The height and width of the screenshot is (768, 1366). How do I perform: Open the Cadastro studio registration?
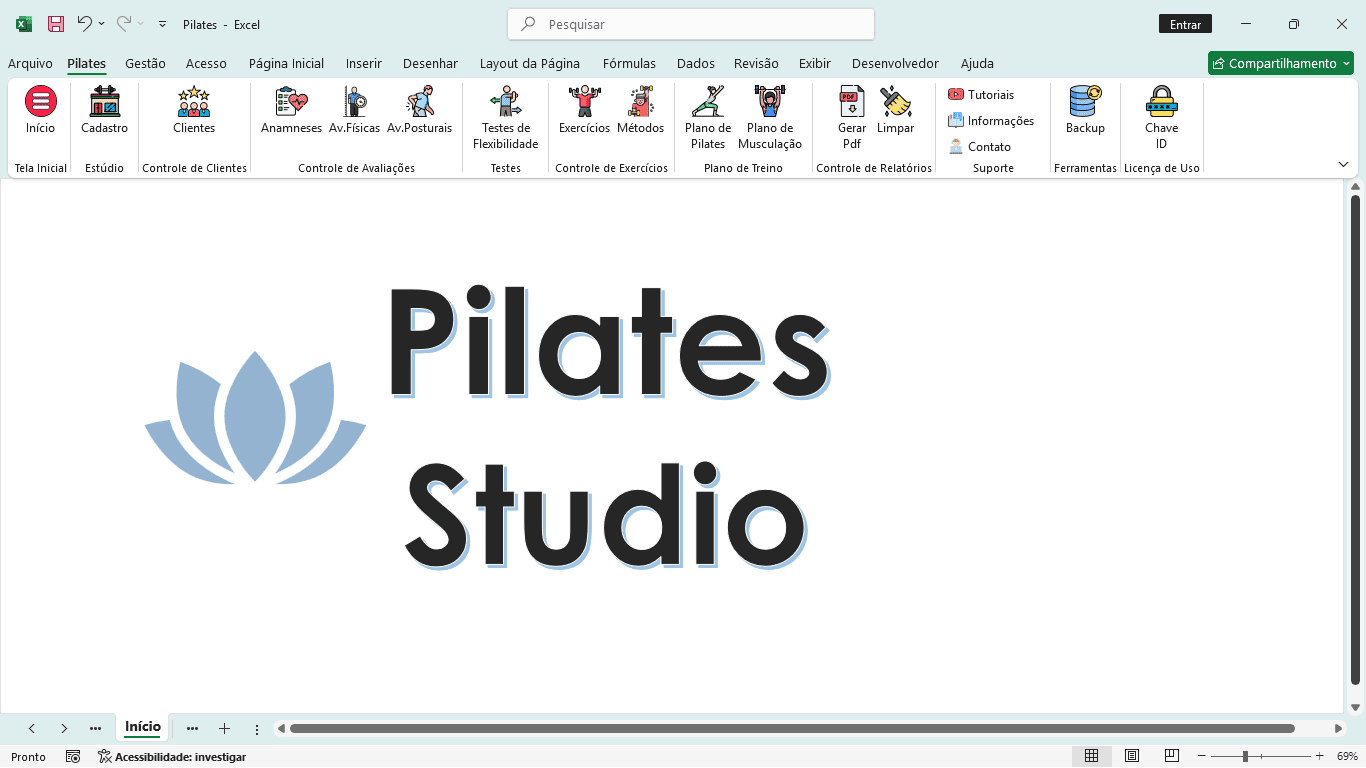click(x=104, y=110)
